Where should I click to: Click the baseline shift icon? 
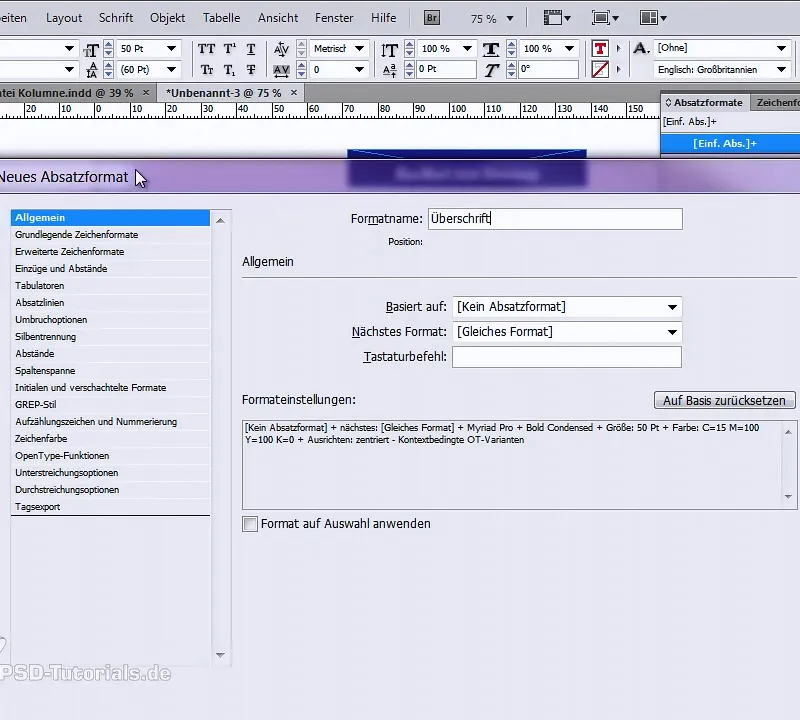pos(389,70)
